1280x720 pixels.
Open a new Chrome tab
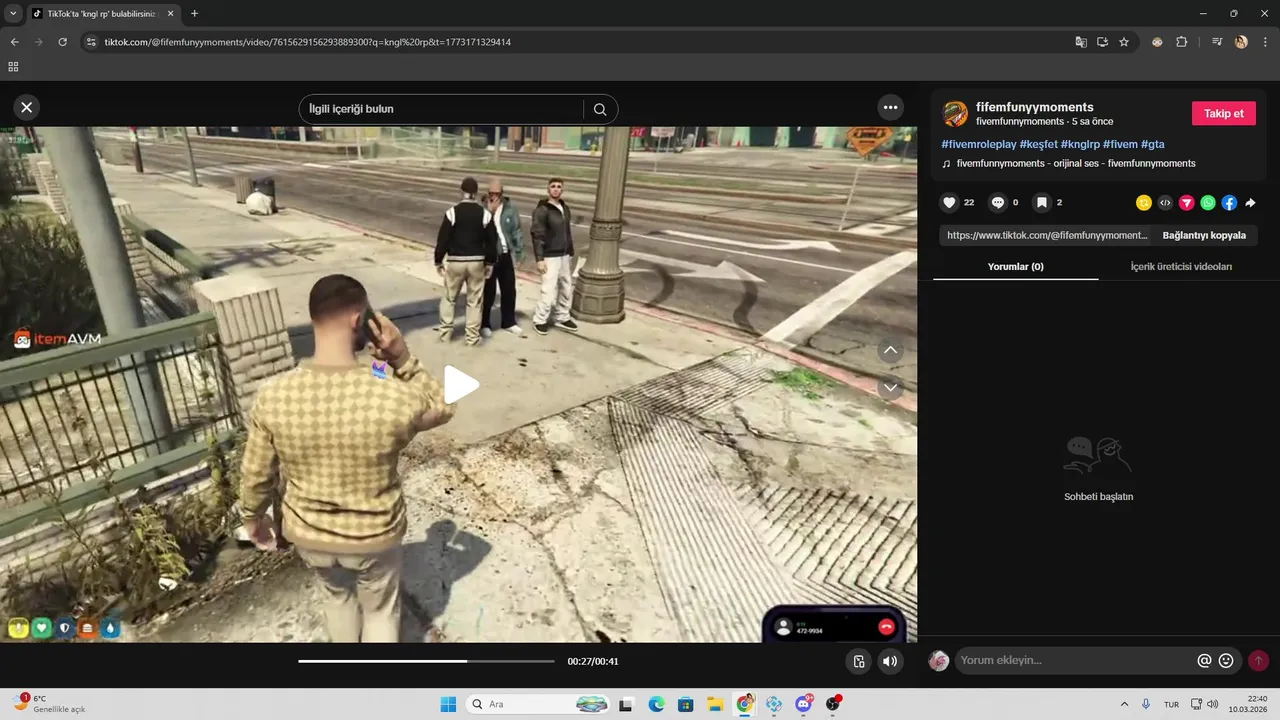pyautogui.click(x=194, y=13)
